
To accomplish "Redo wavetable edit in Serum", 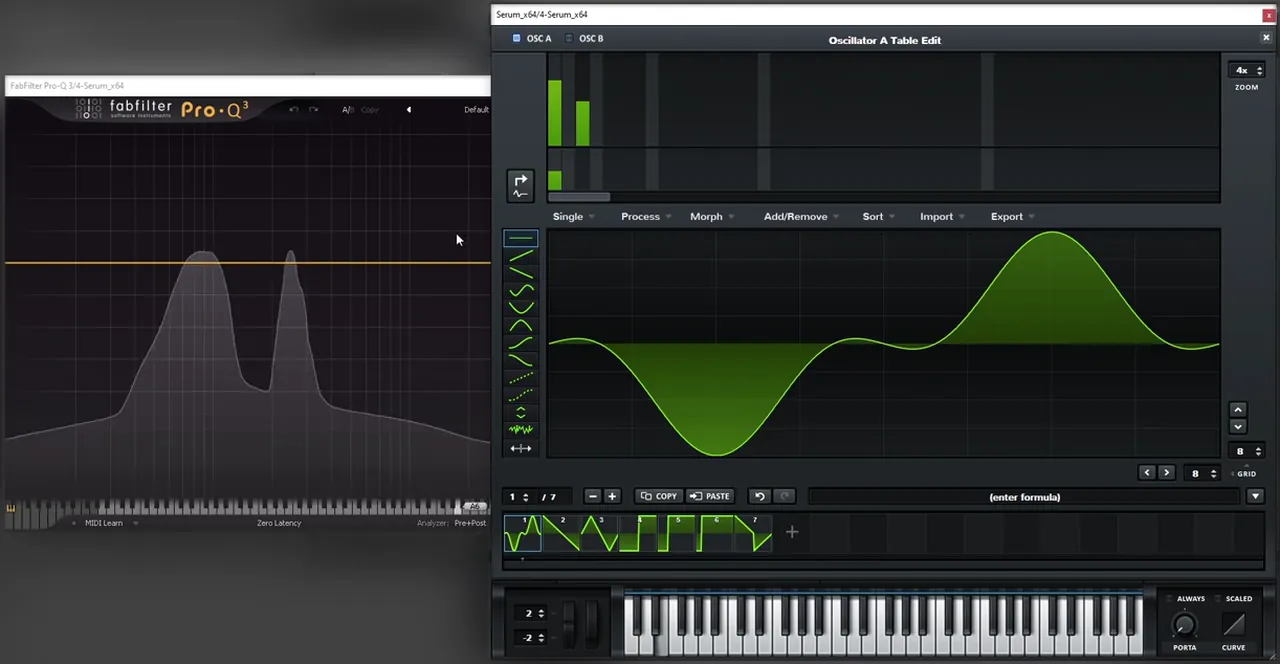I will [784, 496].
